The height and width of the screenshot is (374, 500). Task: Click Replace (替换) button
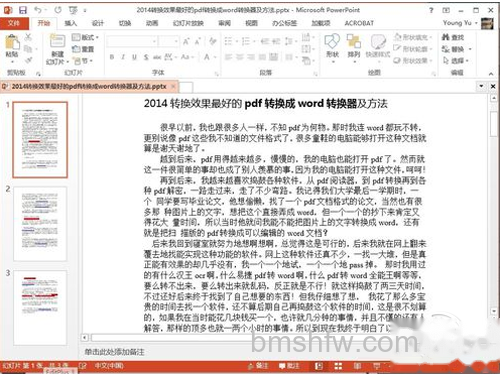[x=456, y=49]
